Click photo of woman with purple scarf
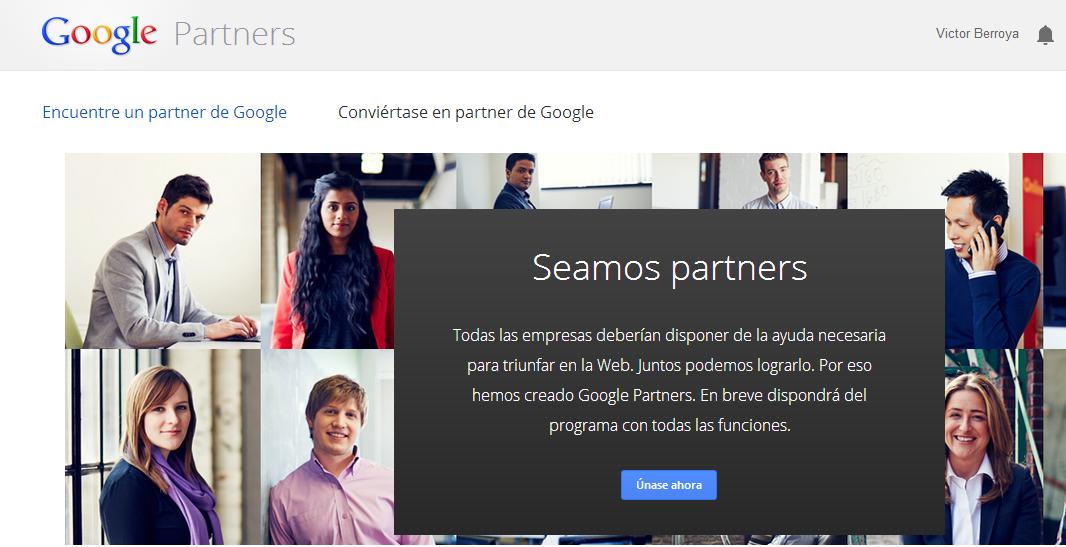The width and height of the screenshot is (1066, 547). pyautogui.click(x=162, y=447)
